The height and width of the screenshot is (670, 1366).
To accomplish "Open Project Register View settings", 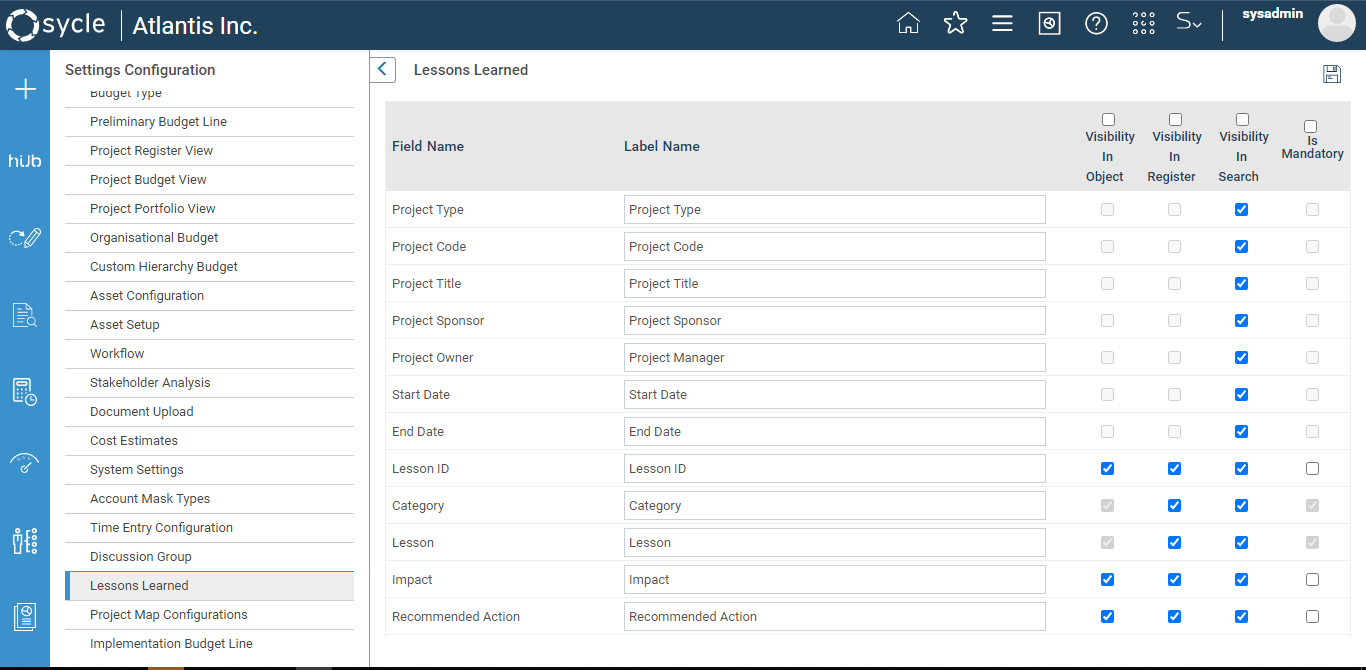I will [209, 151].
